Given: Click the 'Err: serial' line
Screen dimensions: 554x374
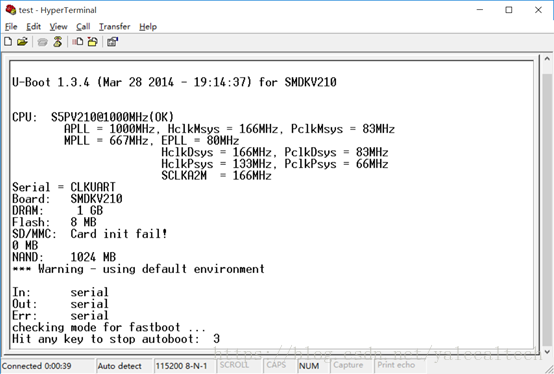Looking at the screenshot, I should click(x=60, y=315).
